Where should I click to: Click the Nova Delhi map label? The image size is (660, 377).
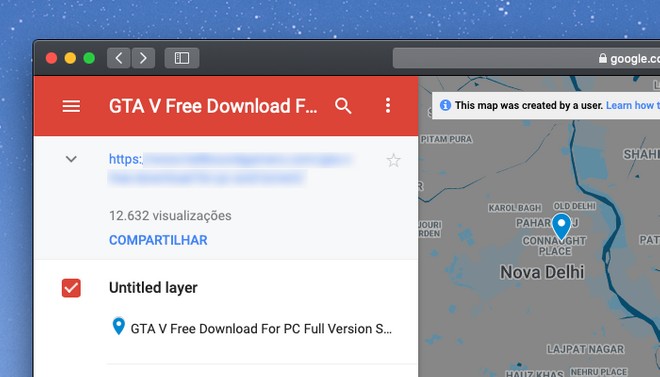click(542, 272)
